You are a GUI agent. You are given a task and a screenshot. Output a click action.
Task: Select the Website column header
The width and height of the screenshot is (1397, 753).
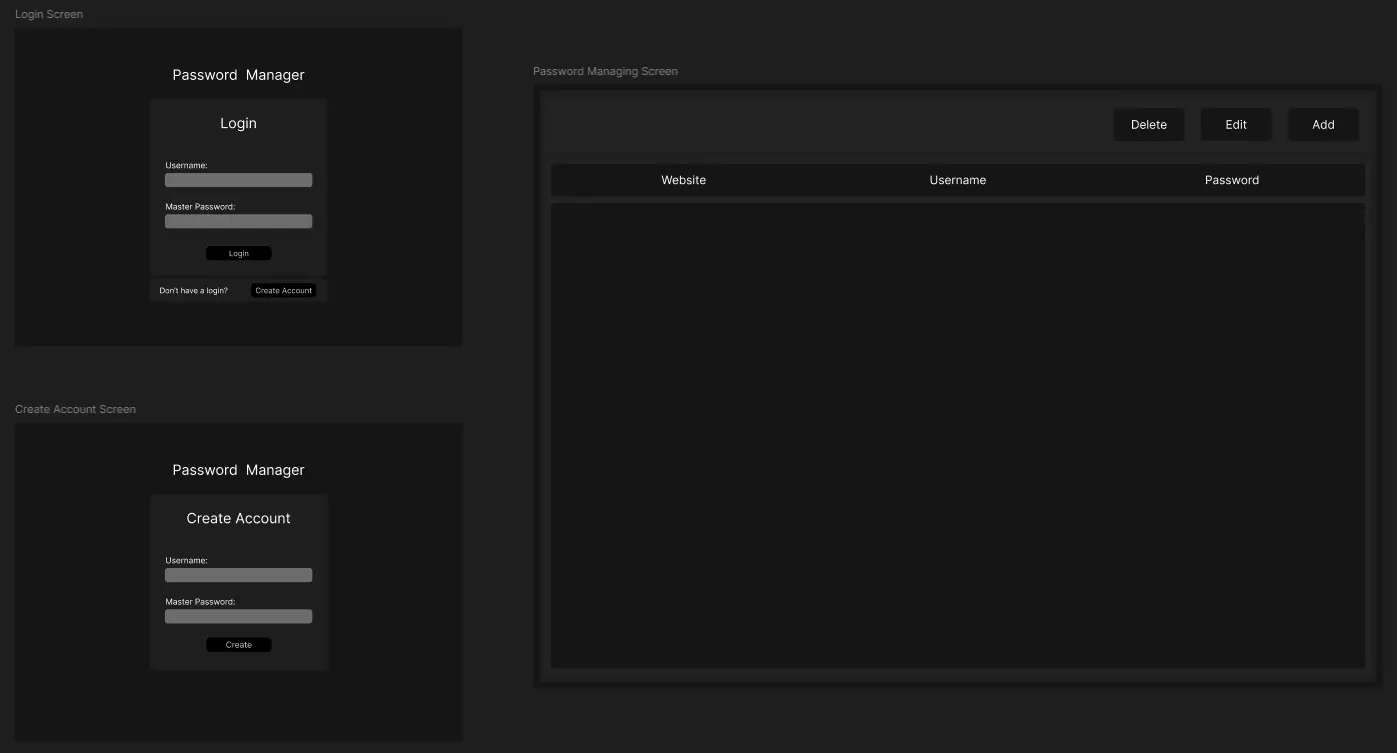(683, 180)
